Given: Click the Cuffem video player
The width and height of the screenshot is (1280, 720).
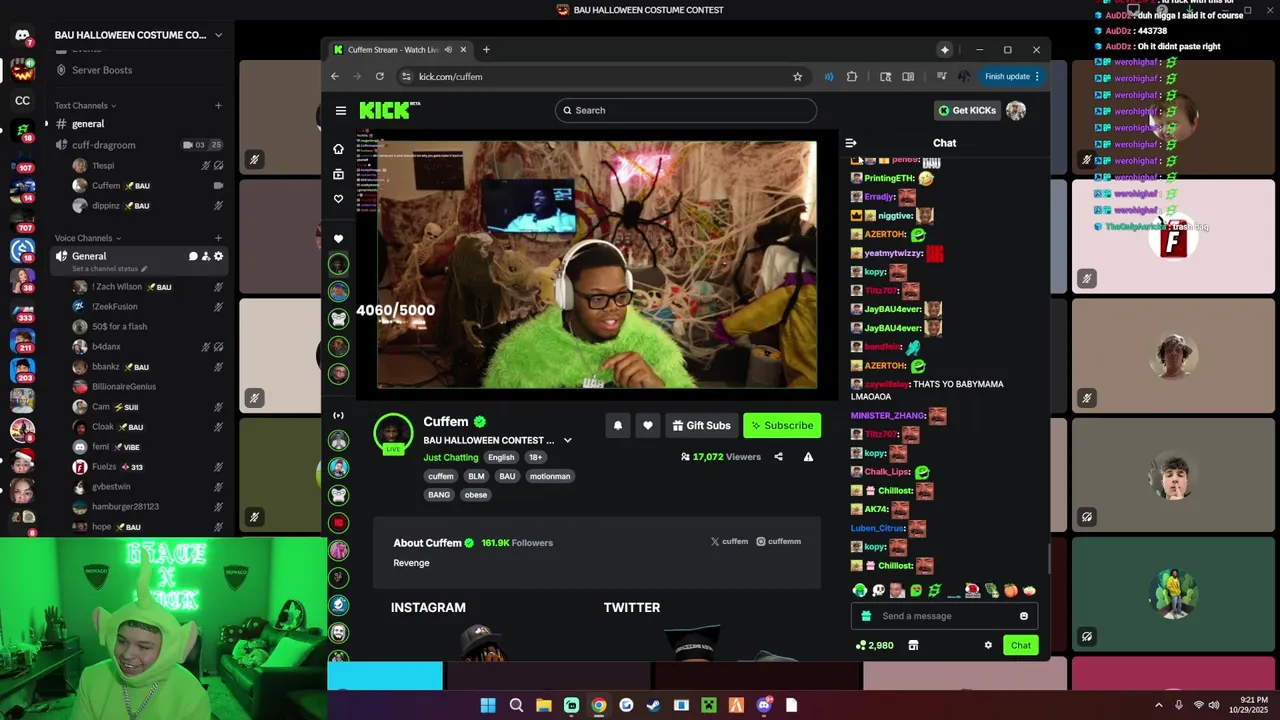Looking at the screenshot, I should 597,264.
